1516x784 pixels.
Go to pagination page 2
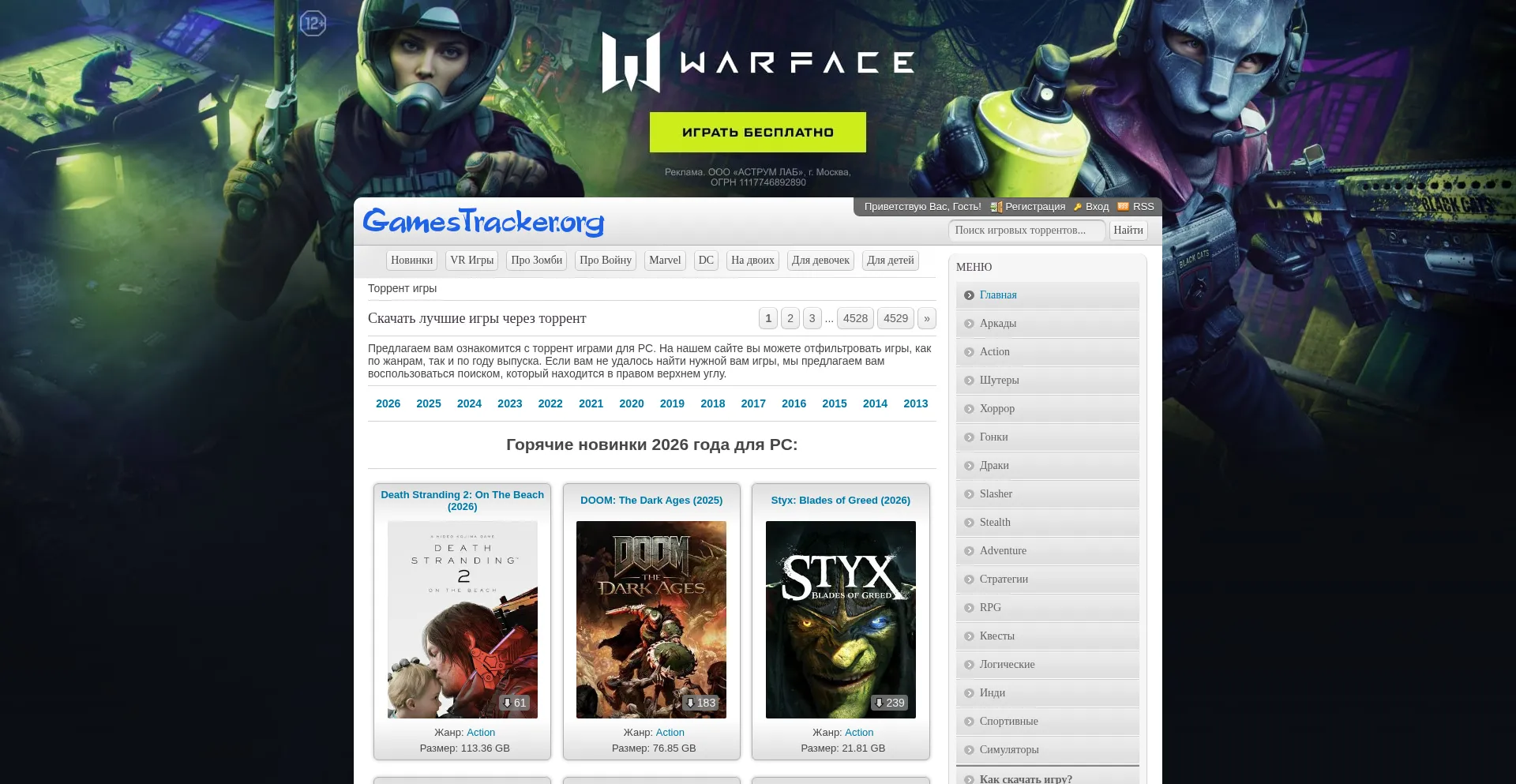(790, 318)
